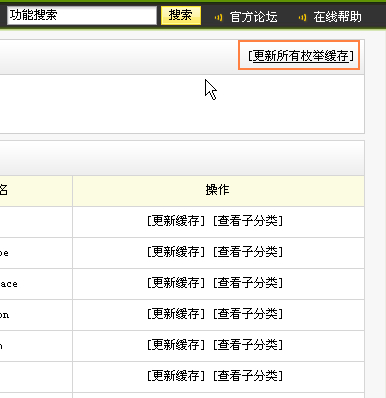
Task: Click 更新缓存 in the first row
Action: 176,221
